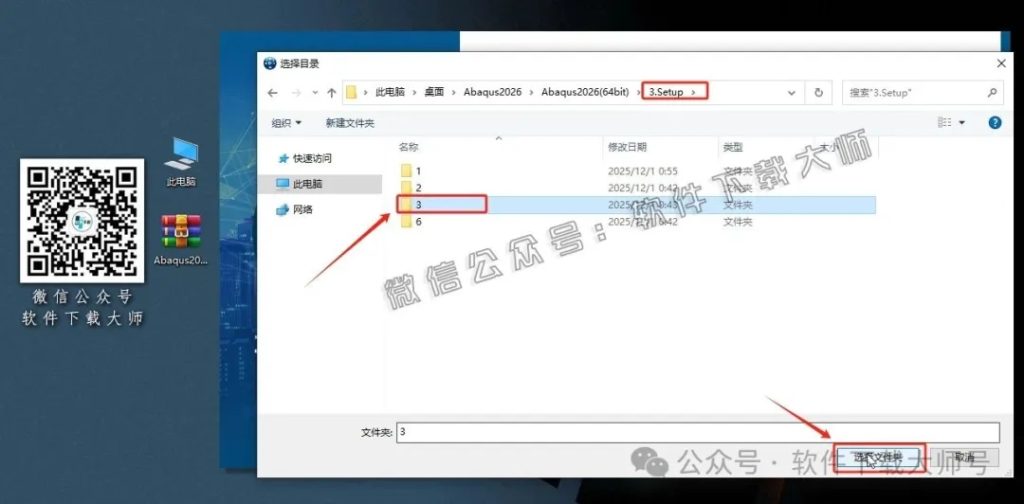Screen dimensions: 1024x504
Task: Click folder icon of row 6
Action: point(406,221)
